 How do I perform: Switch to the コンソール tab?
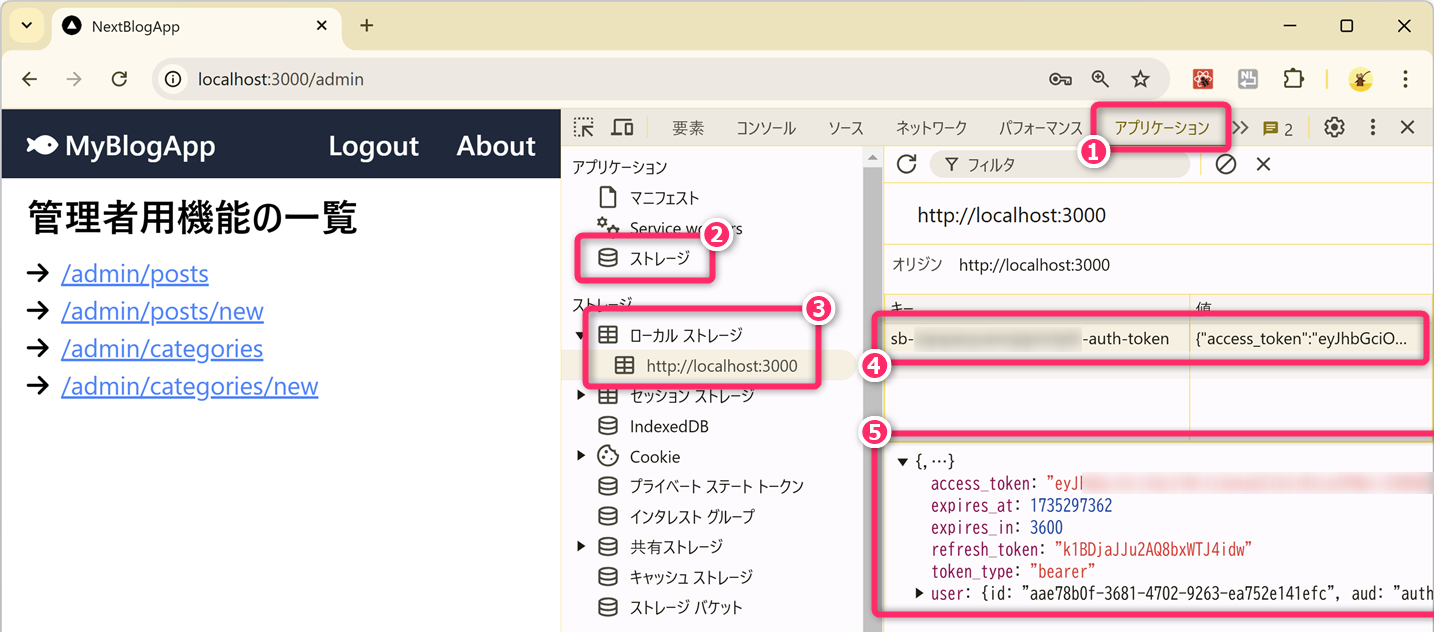pos(766,128)
